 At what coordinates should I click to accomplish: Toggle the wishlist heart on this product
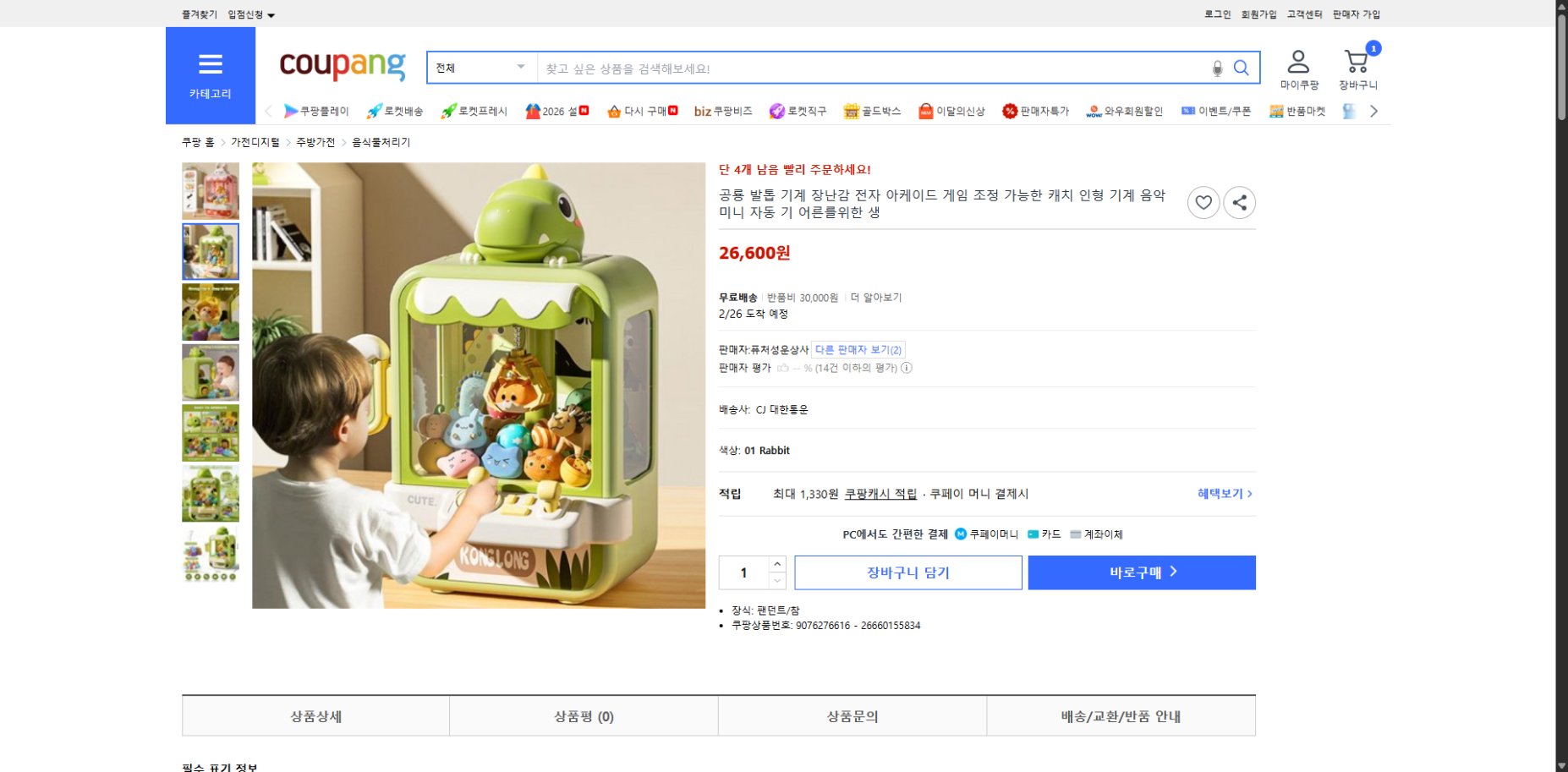click(x=1203, y=202)
